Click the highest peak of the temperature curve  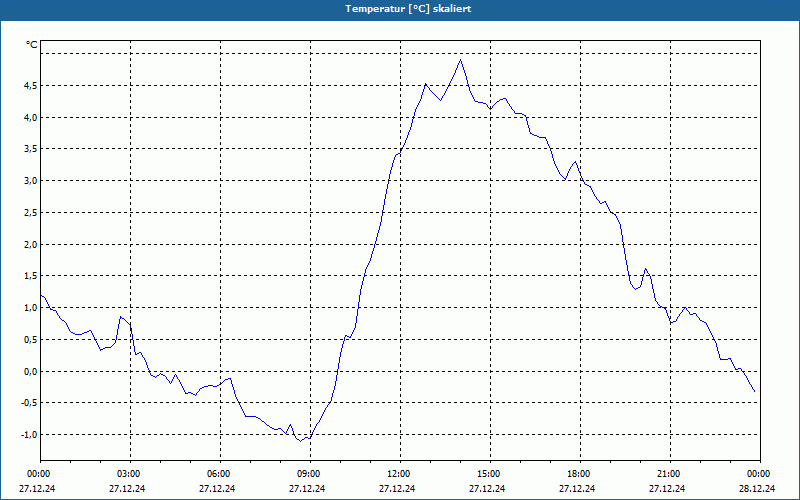[461, 60]
